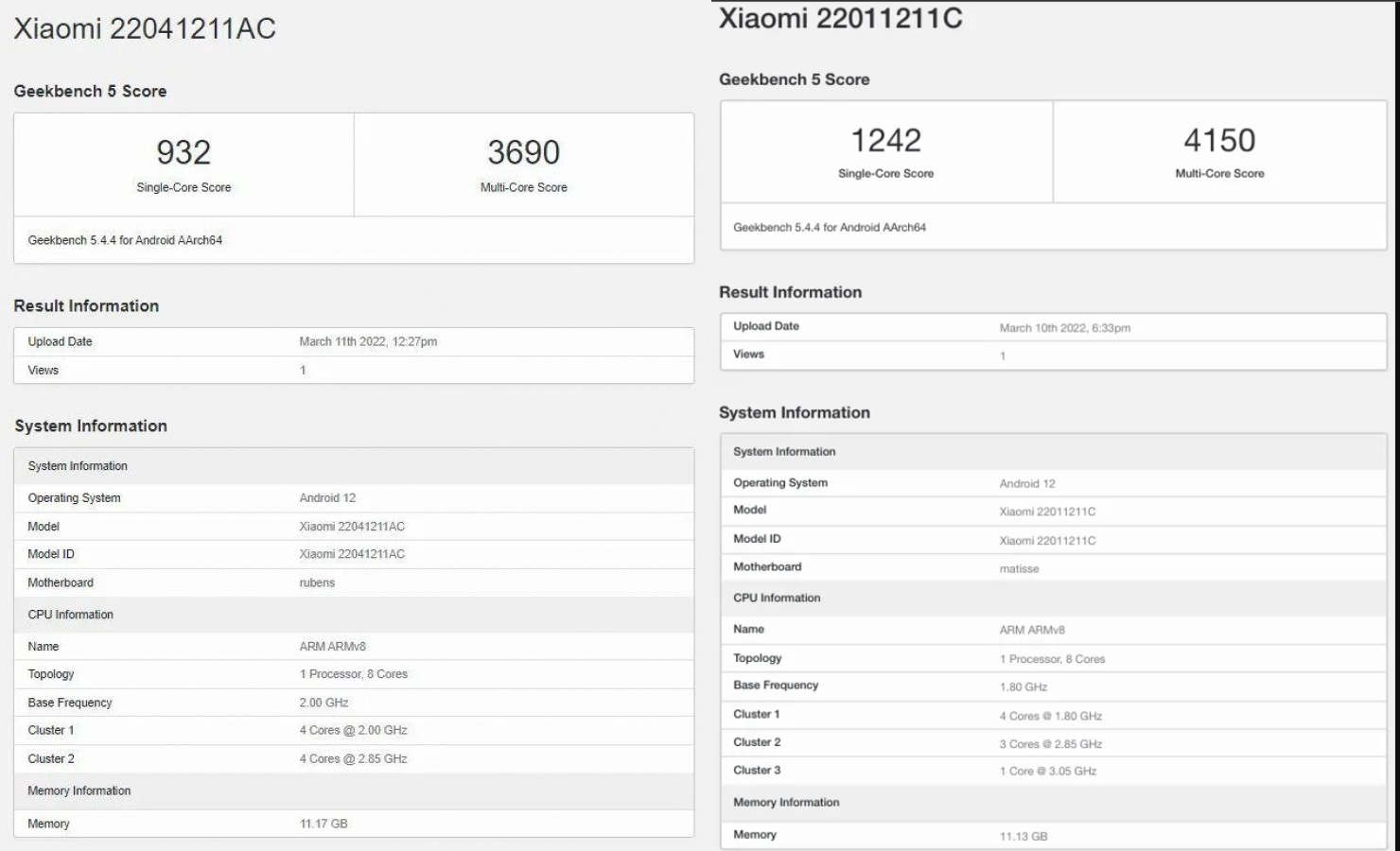Click the 1 Processor, 8 Cores topology for 22041211AC
The height and width of the screenshot is (851, 1400).
pyautogui.click(x=354, y=674)
